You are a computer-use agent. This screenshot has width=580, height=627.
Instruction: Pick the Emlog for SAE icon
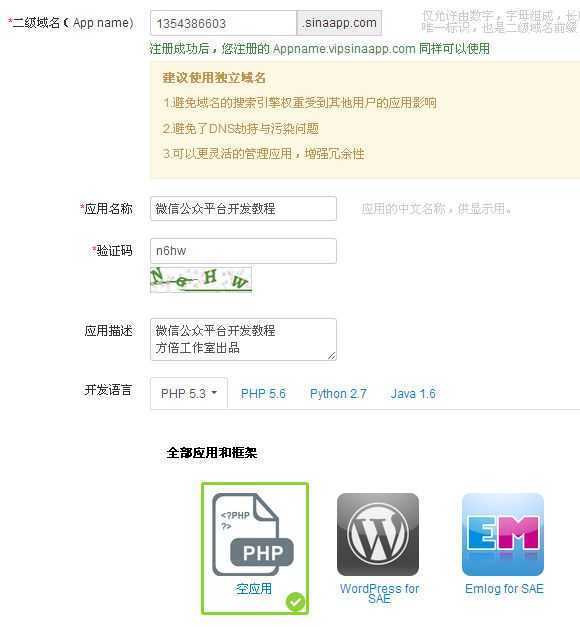click(503, 534)
